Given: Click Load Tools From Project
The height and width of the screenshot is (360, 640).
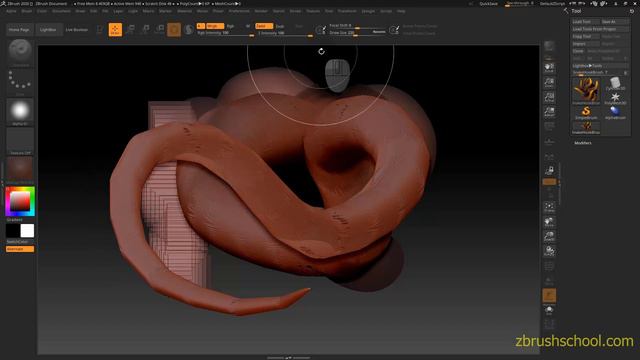Looking at the screenshot, I should pyautogui.click(x=600, y=29).
